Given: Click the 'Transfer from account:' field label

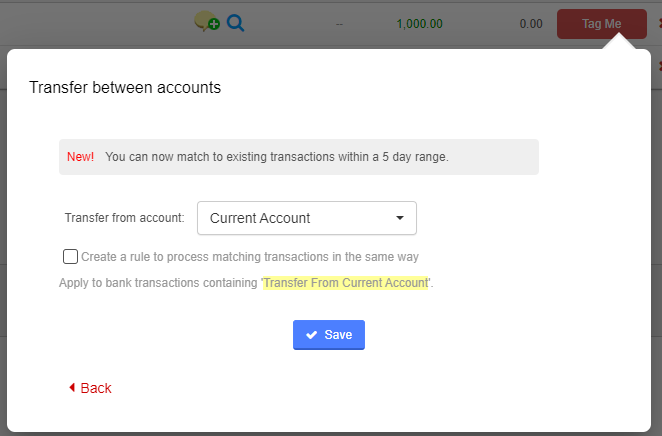Looking at the screenshot, I should coord(124,218).
